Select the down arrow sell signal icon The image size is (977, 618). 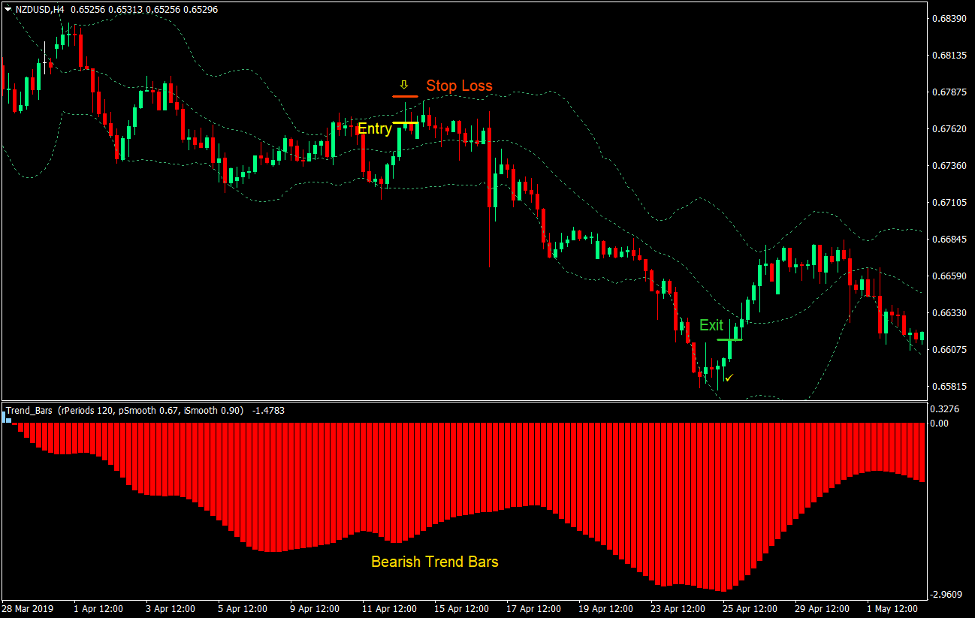tap(404, 85)
